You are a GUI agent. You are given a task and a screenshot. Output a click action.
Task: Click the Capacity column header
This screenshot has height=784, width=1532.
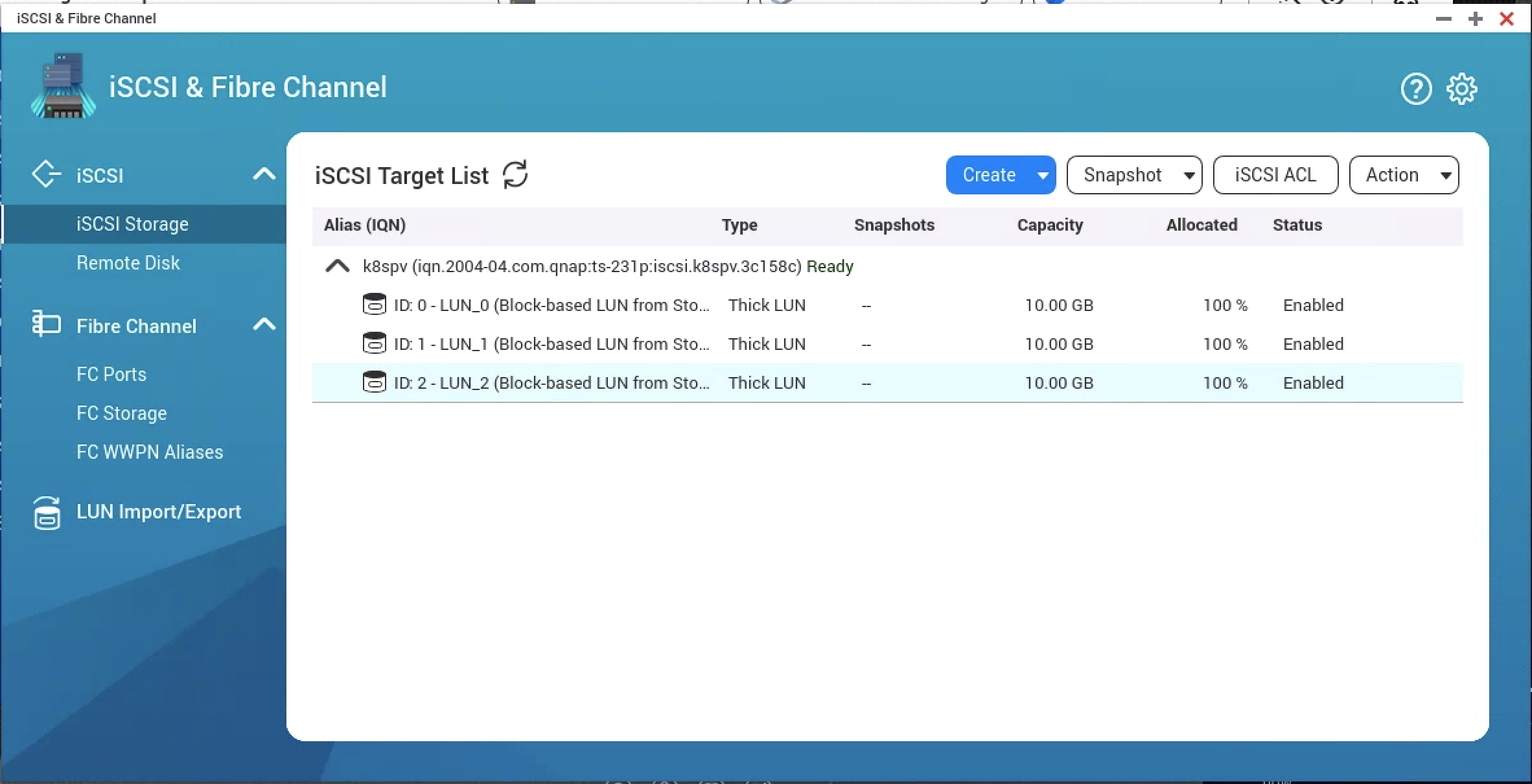[1050, 225]
